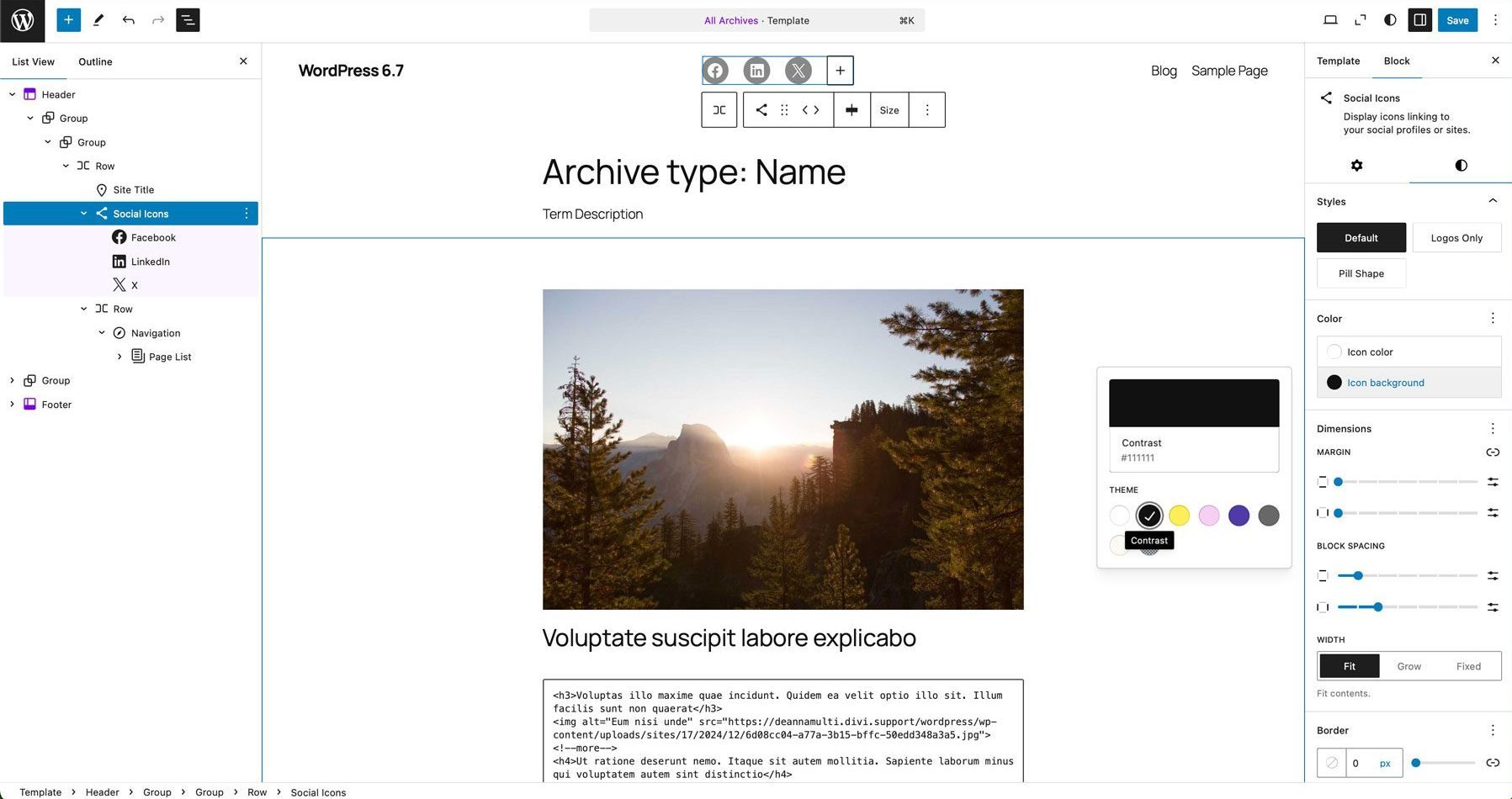Viewport: 1512px width, 799px height.
Task: Switch to the Template tab in sidebar
Action: [x=1338, y=61]
